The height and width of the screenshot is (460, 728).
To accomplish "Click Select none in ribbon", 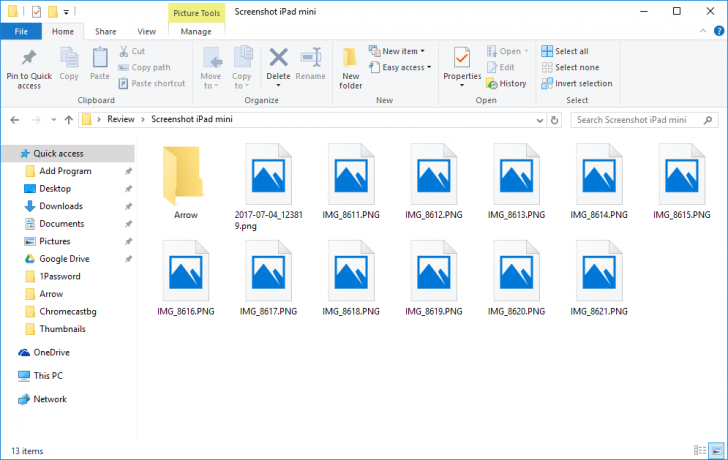I will (570, 67).
